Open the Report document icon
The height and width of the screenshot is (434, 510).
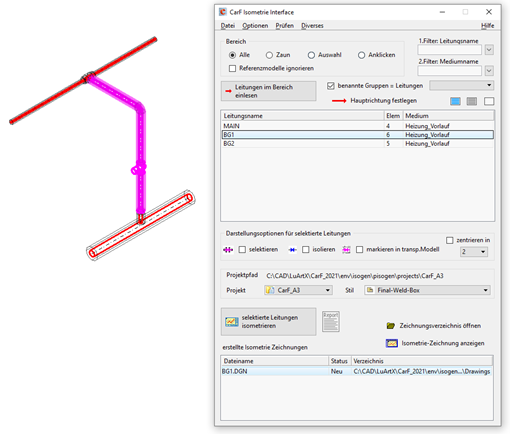point(331,322)
